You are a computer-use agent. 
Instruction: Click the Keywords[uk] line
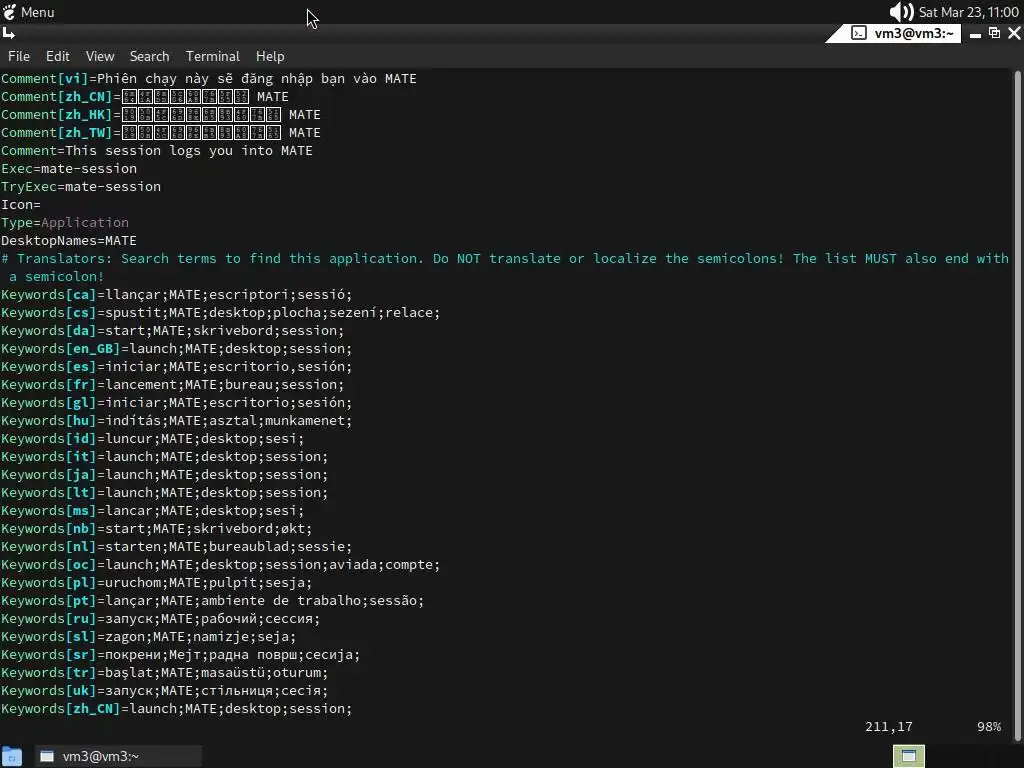pos(165,691)
